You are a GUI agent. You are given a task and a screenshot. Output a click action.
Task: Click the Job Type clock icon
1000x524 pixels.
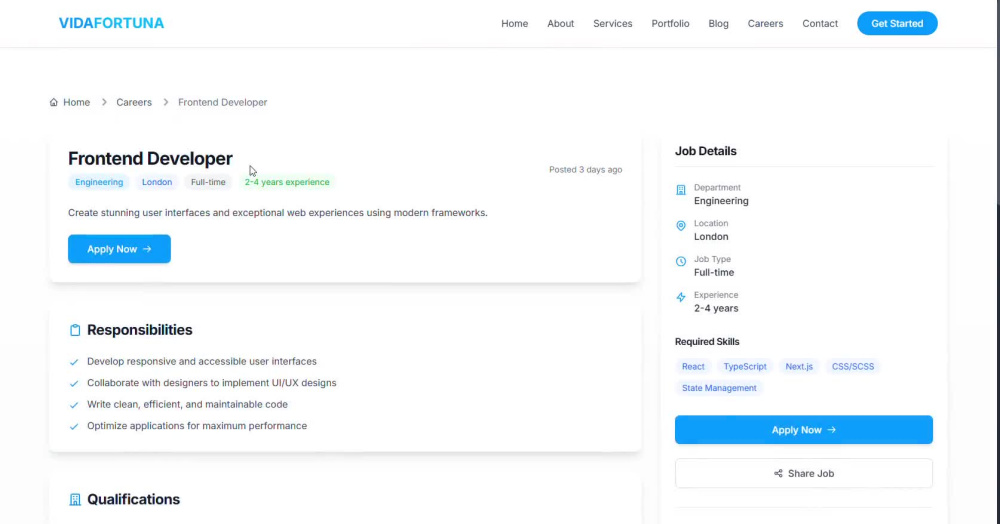680,261
